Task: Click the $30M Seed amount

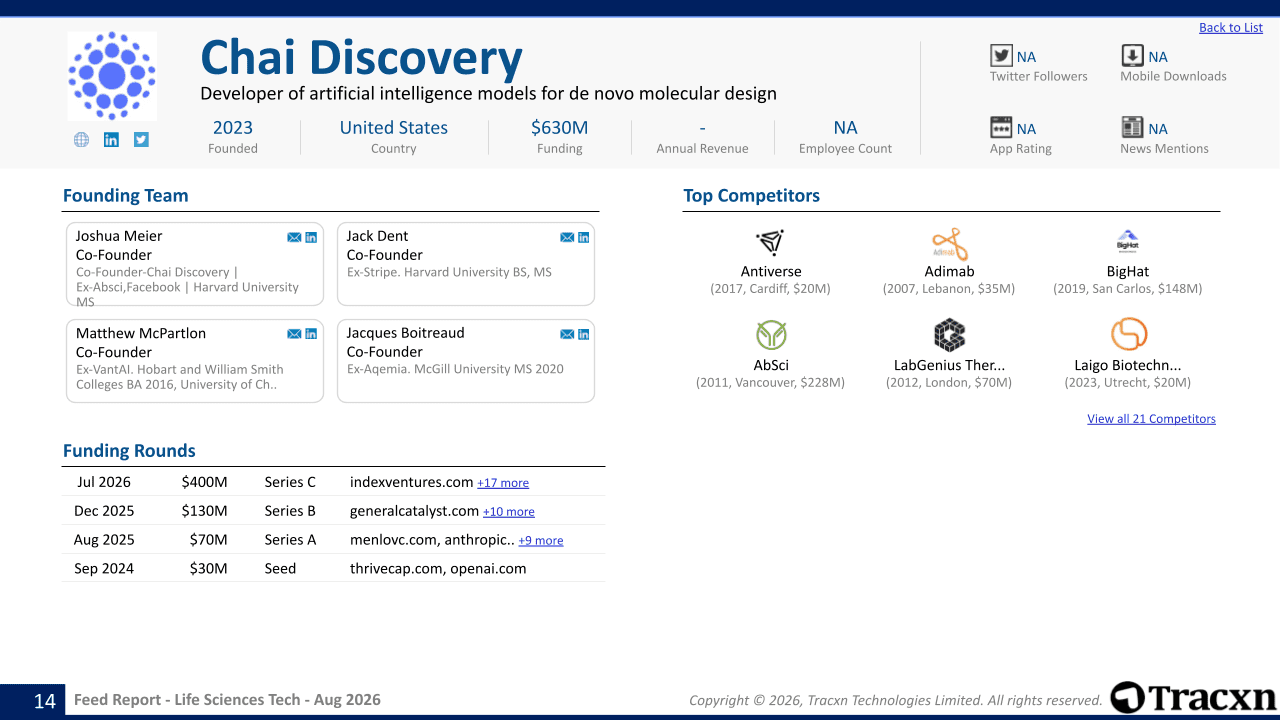Action: pyautogui.click(x=209, y=569)
